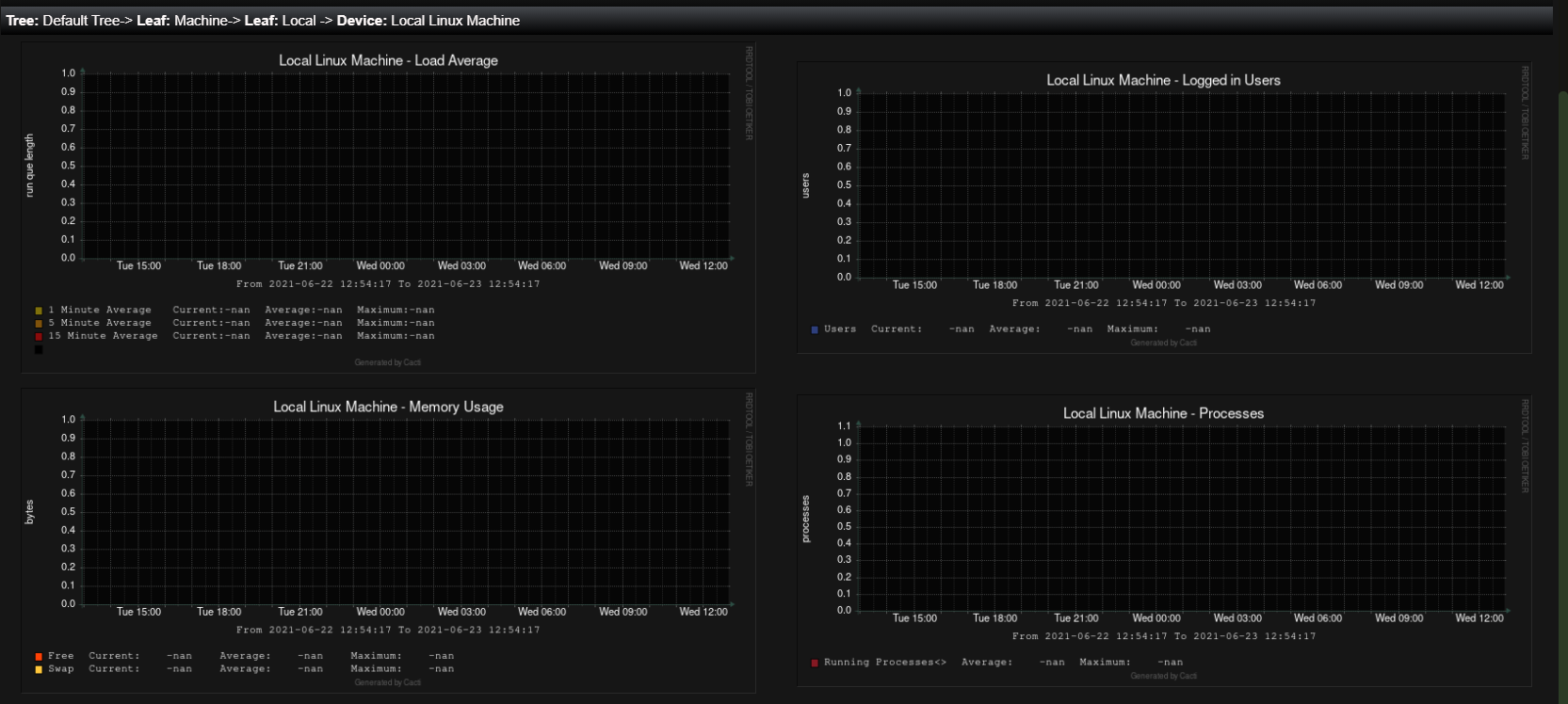Click the 'Local Linux Machine - Load Average' title
Viewport: 1568px width, 704px height.
tap(388, 60)
